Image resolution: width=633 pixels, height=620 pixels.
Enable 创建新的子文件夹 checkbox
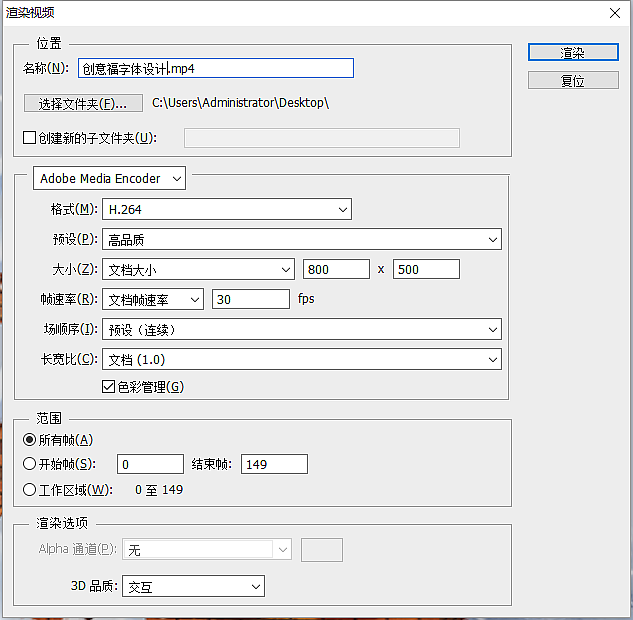[29, 138]
